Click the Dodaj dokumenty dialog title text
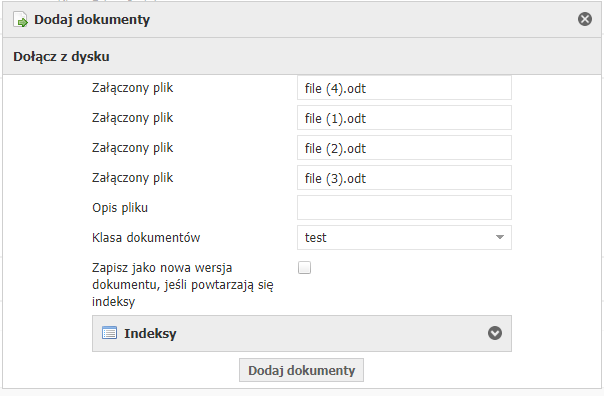The image size is (604, 396). point(92,19)
